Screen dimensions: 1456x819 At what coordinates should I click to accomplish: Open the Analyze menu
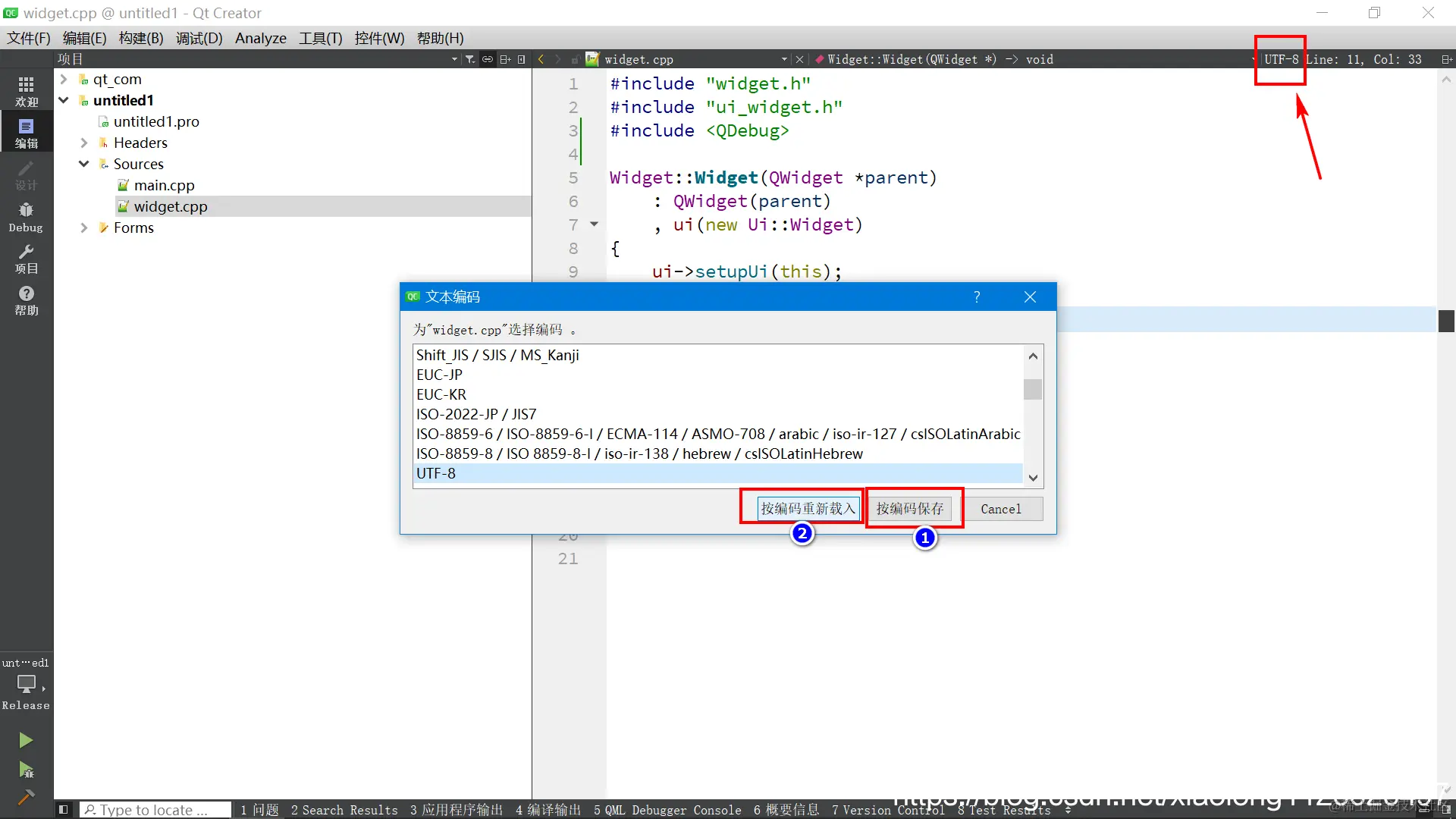(x=260, y=38)
